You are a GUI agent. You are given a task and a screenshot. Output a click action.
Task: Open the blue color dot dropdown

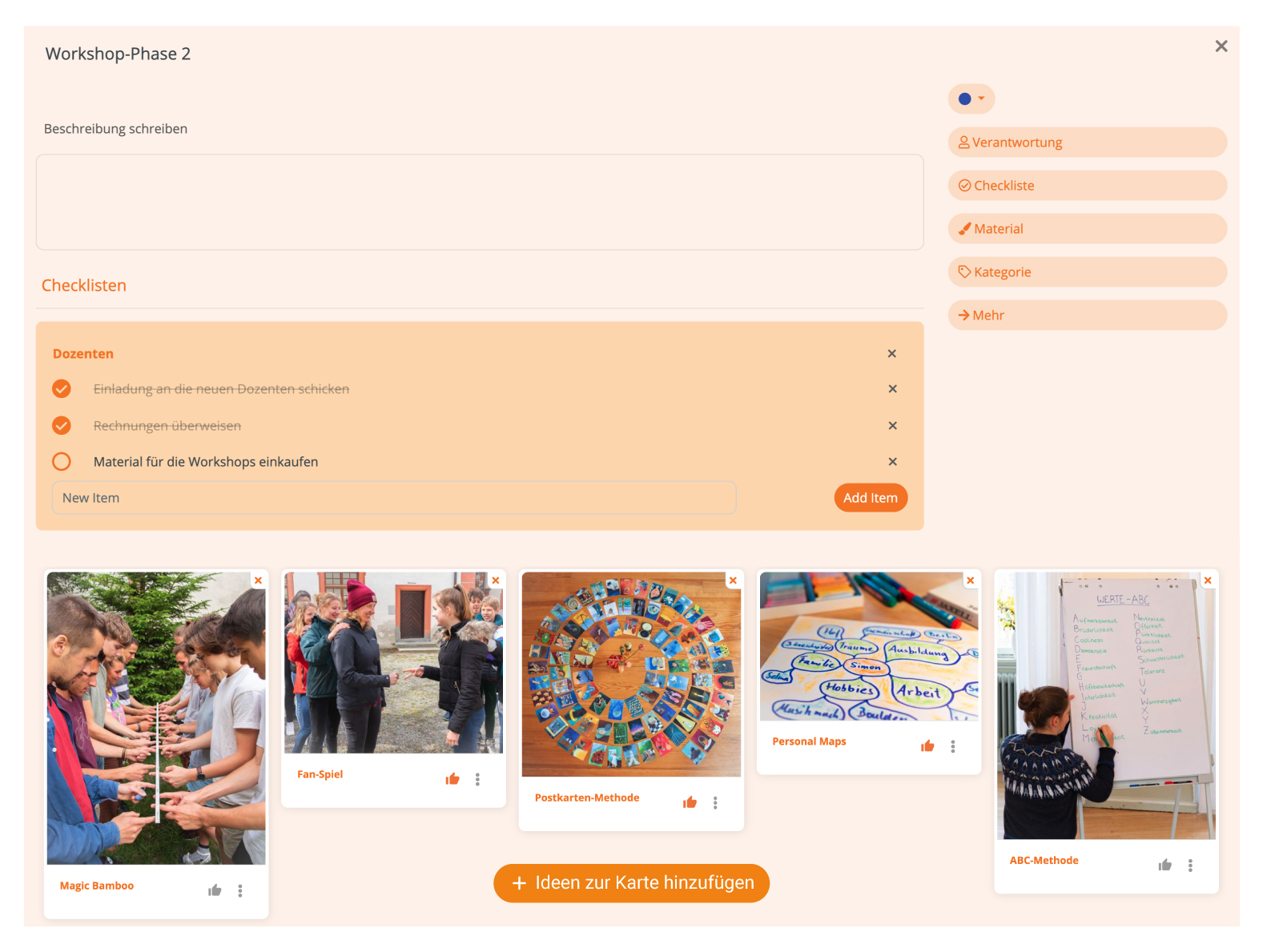971,98
